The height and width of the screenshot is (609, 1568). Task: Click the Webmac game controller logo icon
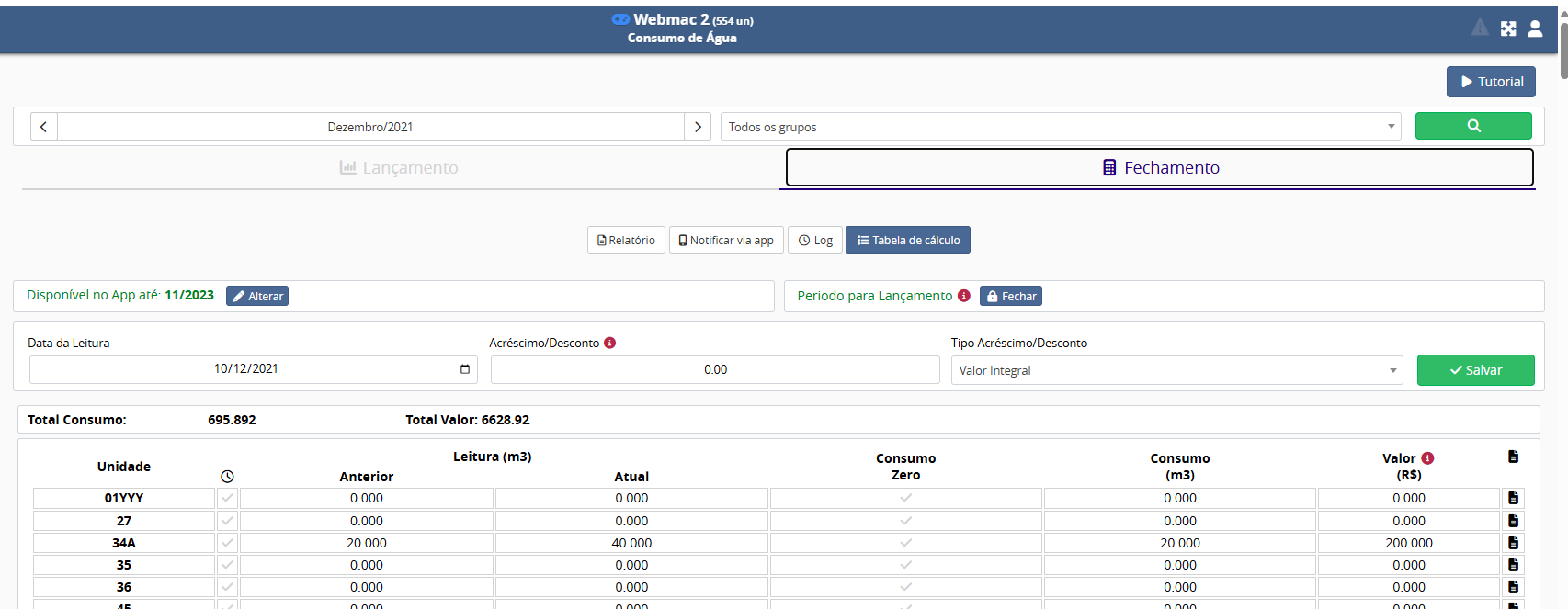pos(620,19)
